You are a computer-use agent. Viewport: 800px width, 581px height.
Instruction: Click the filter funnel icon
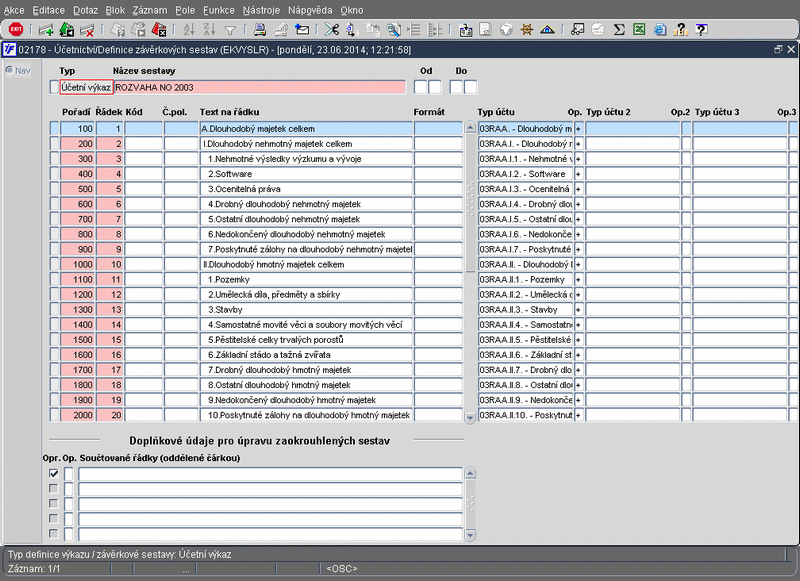click(230, 30)
